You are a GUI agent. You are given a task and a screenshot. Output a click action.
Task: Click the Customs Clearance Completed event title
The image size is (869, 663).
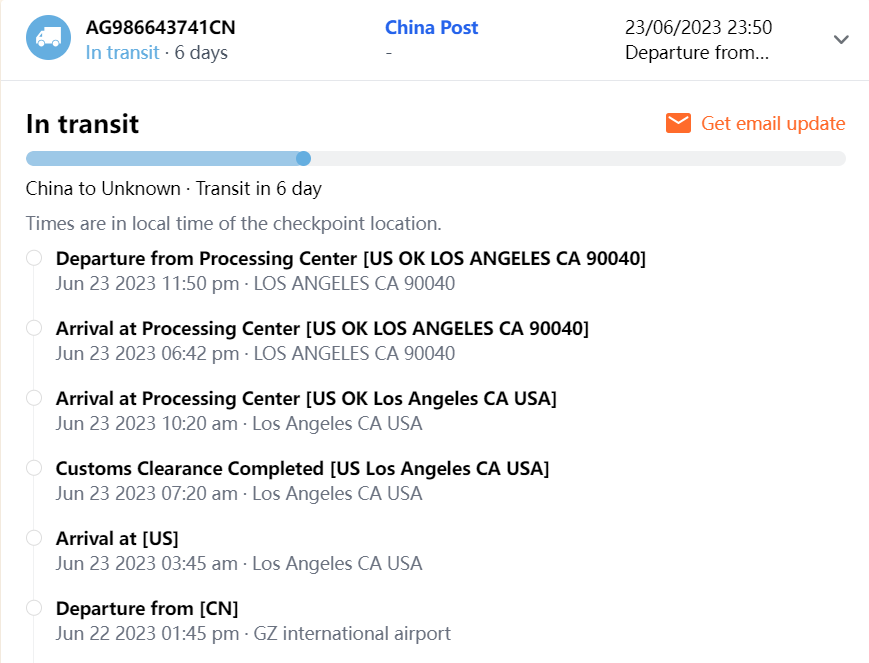coord(302,468)
